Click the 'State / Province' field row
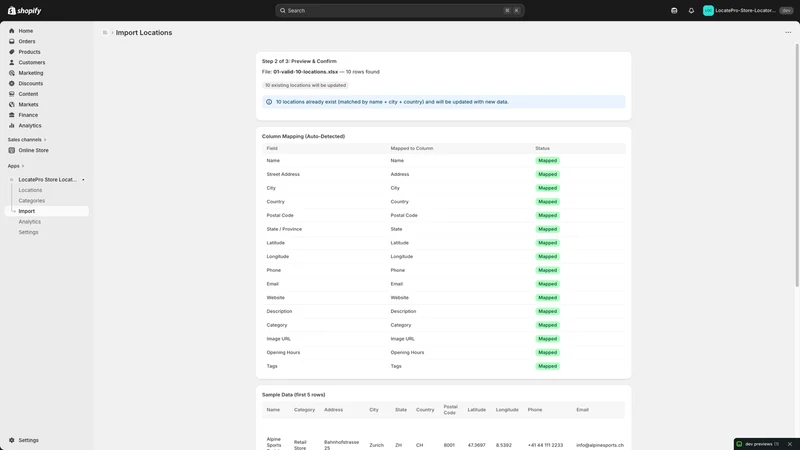This screenshot has width=800, height=450. 443,229
